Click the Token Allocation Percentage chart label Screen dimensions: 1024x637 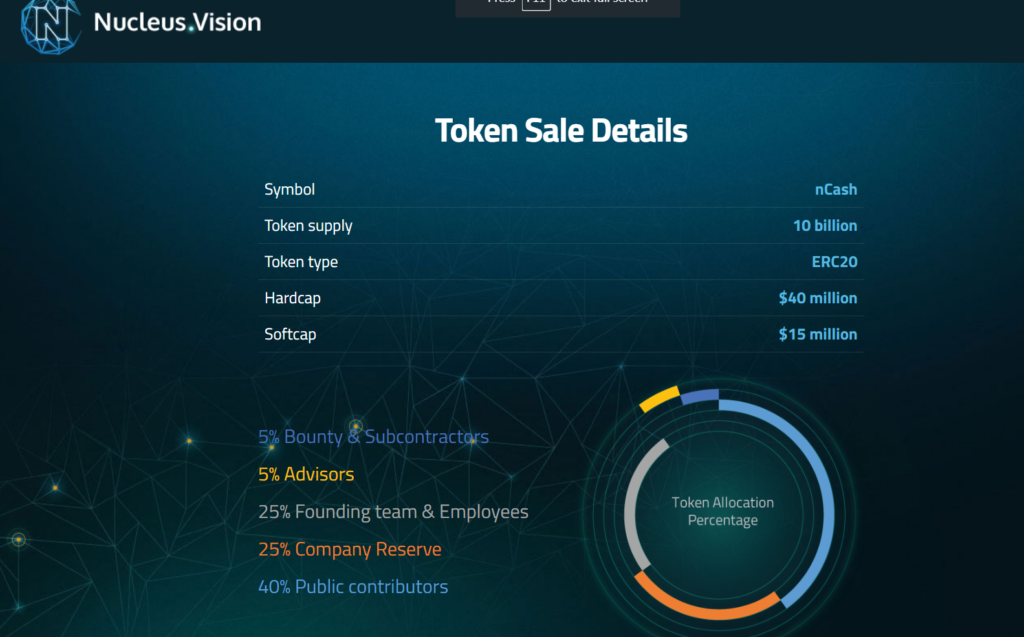[x=723, y=512]
